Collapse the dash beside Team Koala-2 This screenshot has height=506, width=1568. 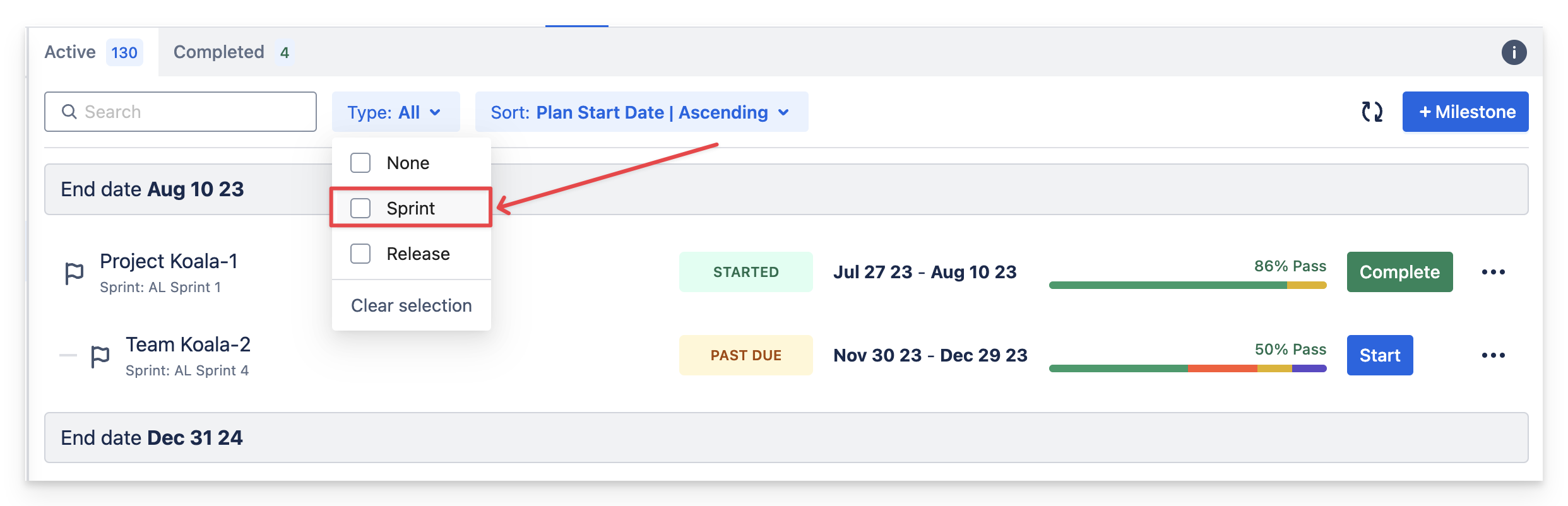coord(68,355)
